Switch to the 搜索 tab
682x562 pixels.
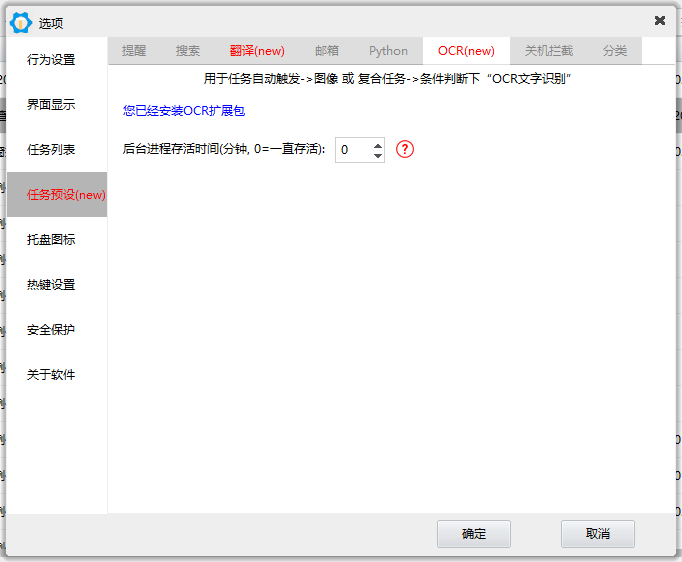(x=188, y=51)
